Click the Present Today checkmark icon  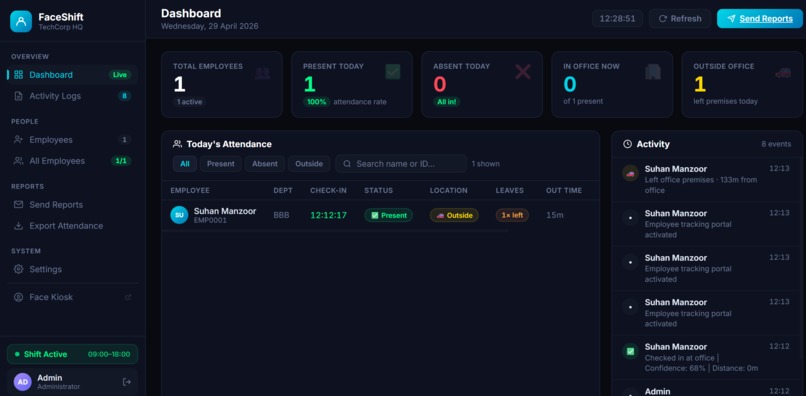(393, 72)
